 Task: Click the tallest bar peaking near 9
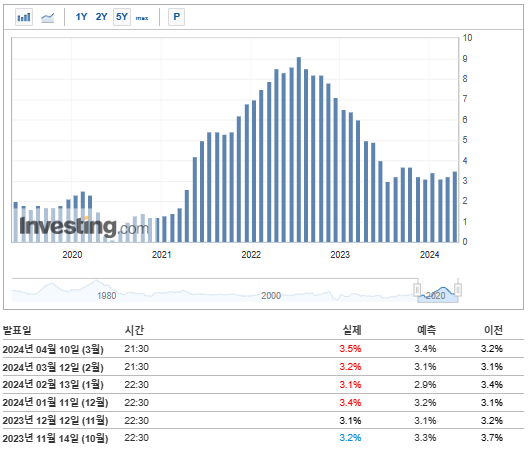pyautogui.click(x=299, y=150)
